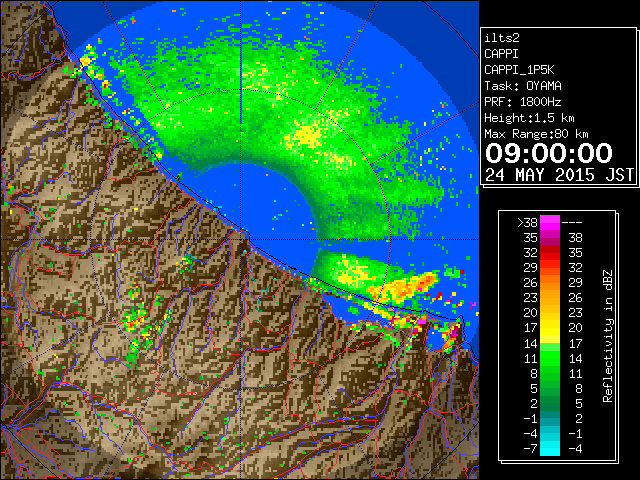Click the magenta top swatch of legend
Screen dimensions: 640x480
click(x=550, y=223)
